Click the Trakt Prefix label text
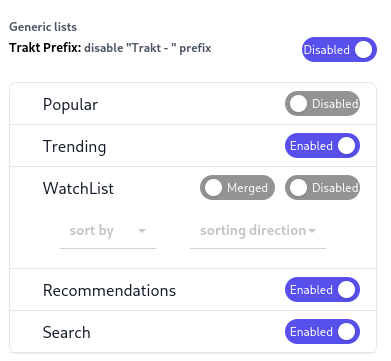 coord(45,48)
